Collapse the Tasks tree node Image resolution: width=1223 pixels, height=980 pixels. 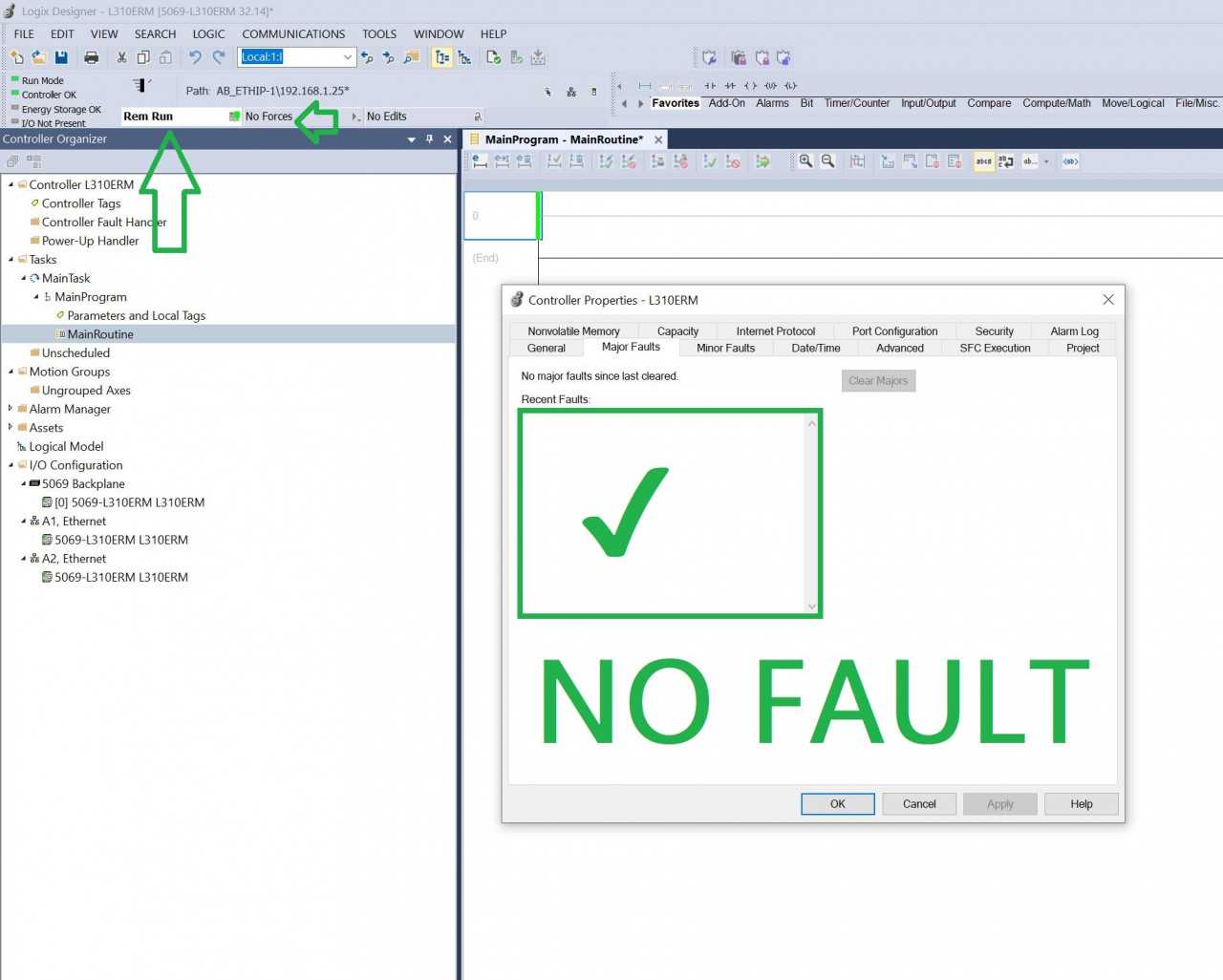coord(11,260)
